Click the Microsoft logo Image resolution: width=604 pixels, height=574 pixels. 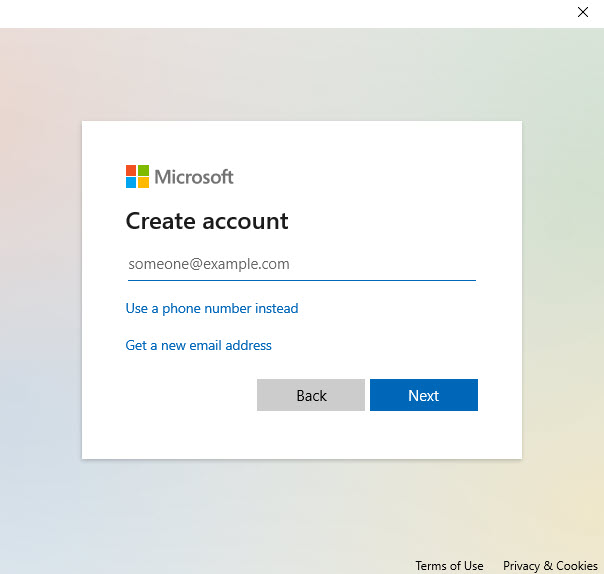[180, 177]
